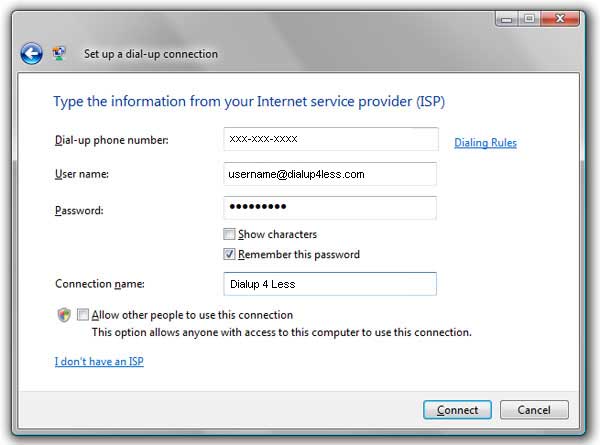Click the This option allows anyone description
This screenshot has width=600, height=445.
(x=282, y=332)
